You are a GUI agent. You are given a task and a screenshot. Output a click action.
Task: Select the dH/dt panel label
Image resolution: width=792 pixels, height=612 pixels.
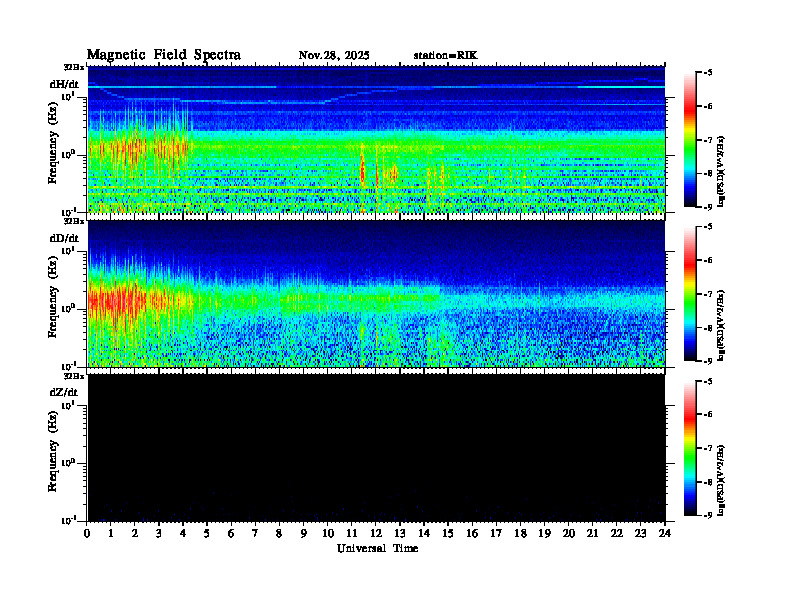point(64,84)
